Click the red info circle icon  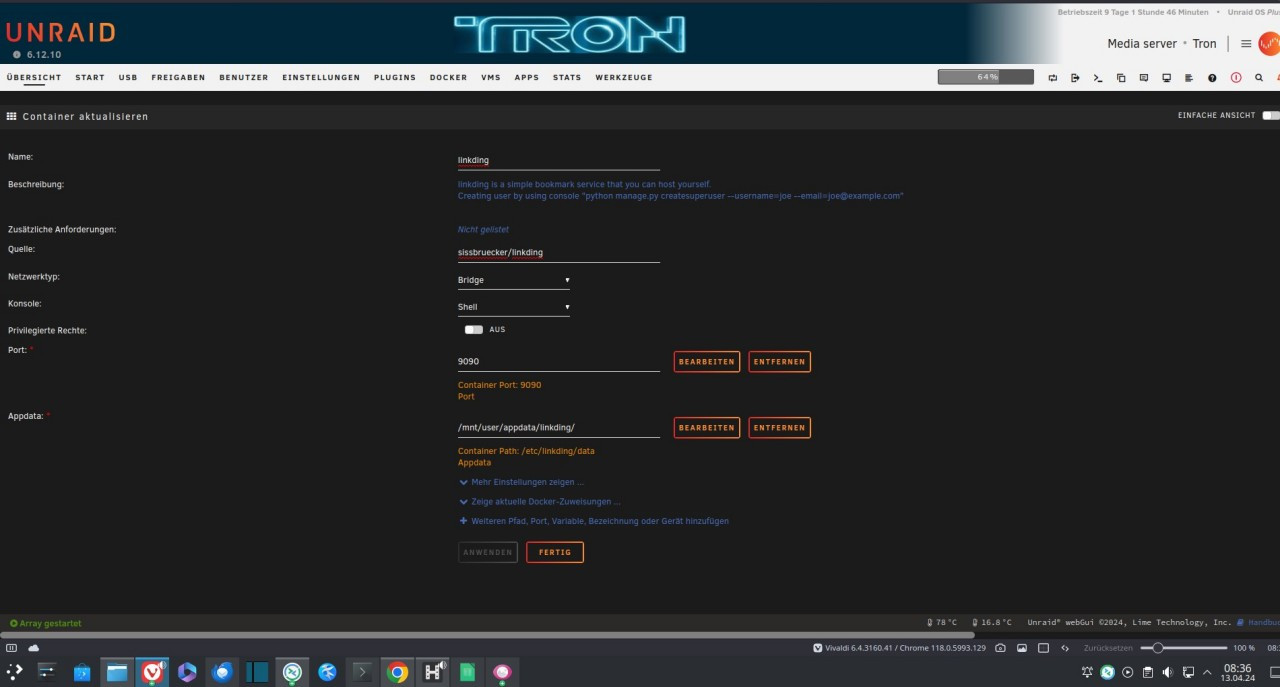click(1236, 77)
